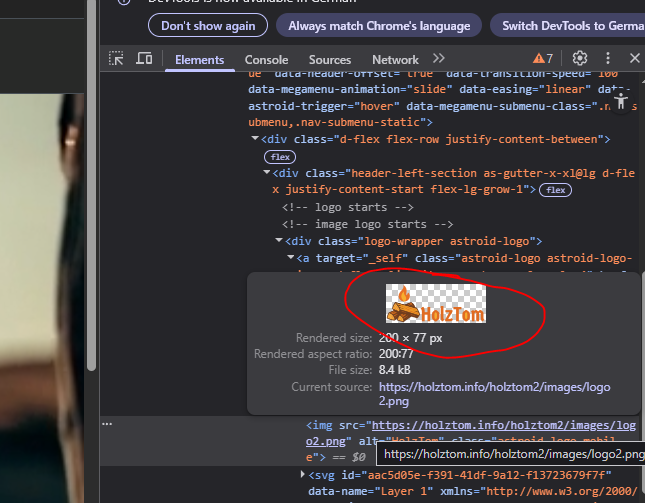
Task: Open the DevTools three-dot customize menu
Action: [607, 59]
